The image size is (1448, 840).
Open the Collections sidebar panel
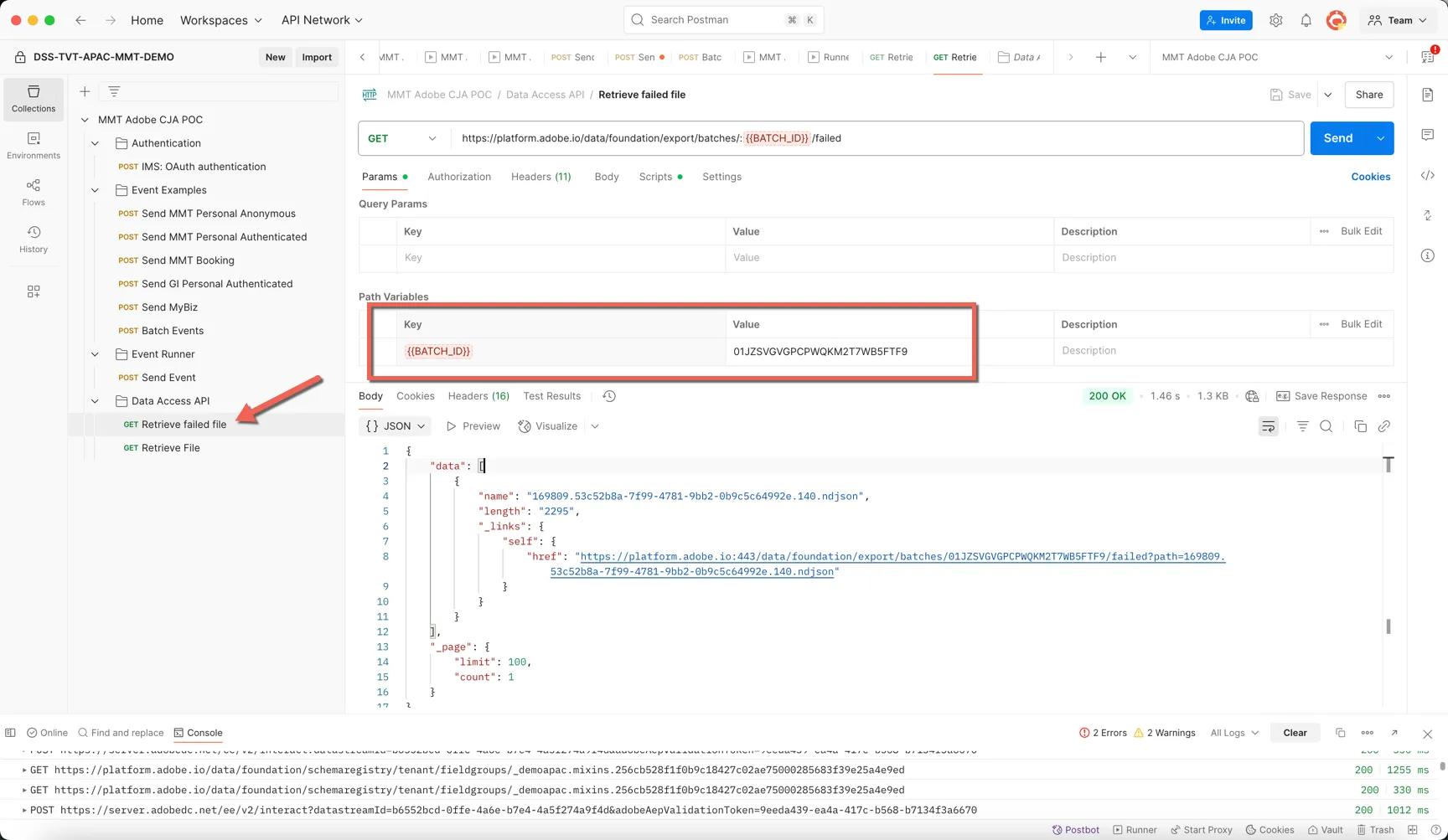(x=34, y=99)
